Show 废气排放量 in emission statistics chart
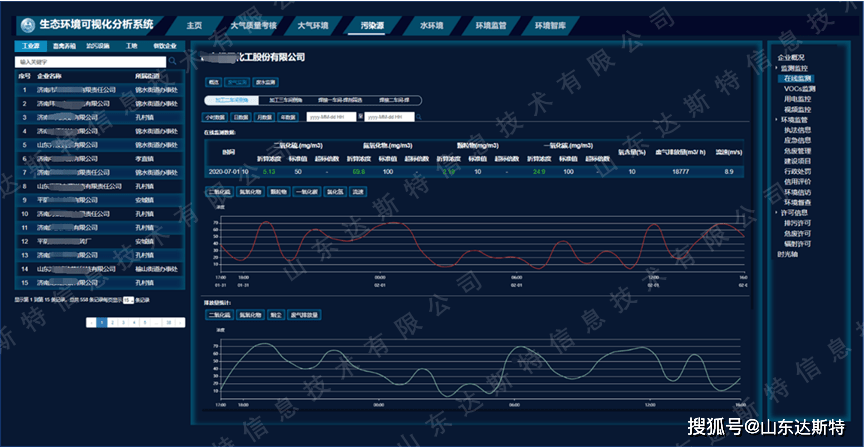865x447 pixels. click(x=305, y=315)
